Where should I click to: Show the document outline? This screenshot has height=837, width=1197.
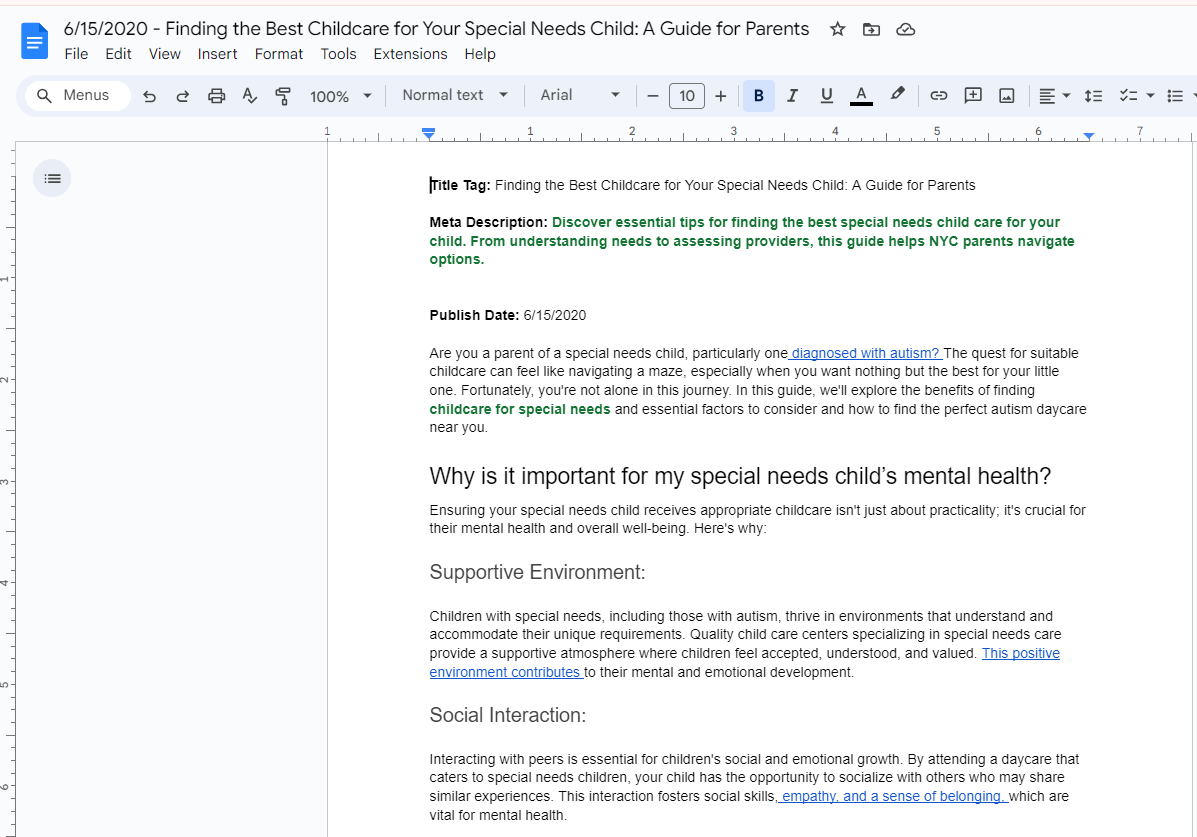pos(52,178)
